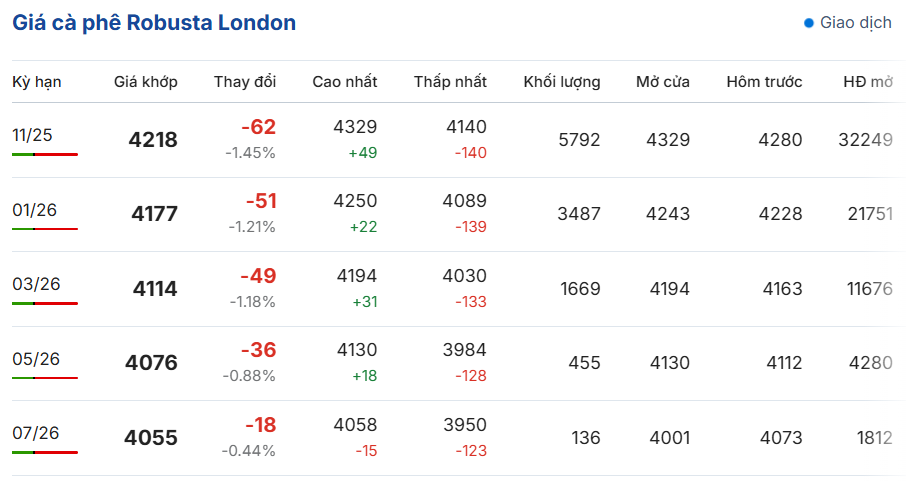Select the 01/26 contract term
910x482 pixels.
34,209
